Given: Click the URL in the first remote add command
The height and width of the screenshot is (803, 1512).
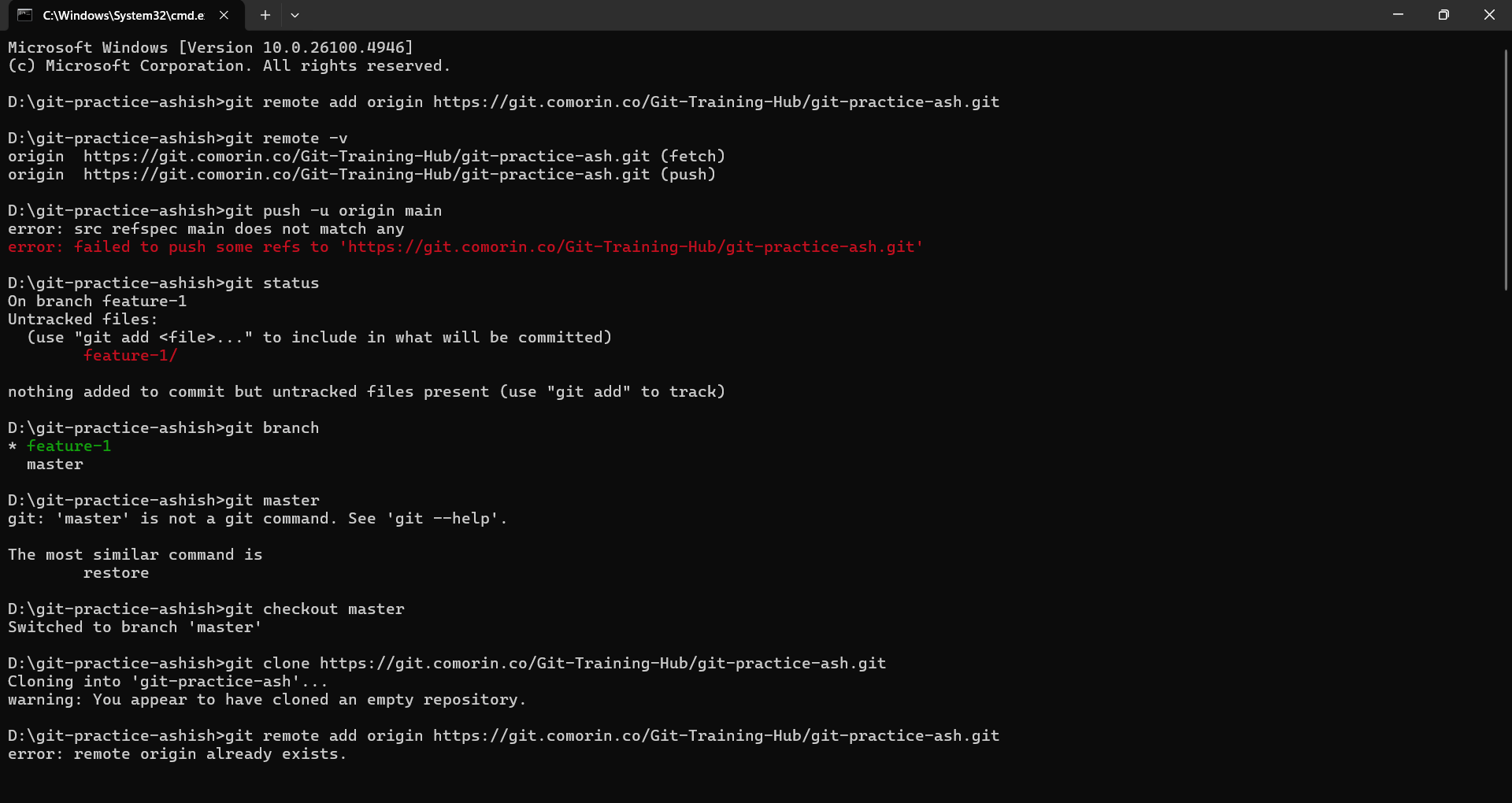Looking at the screenshot, I should click(x=716, y=102).
